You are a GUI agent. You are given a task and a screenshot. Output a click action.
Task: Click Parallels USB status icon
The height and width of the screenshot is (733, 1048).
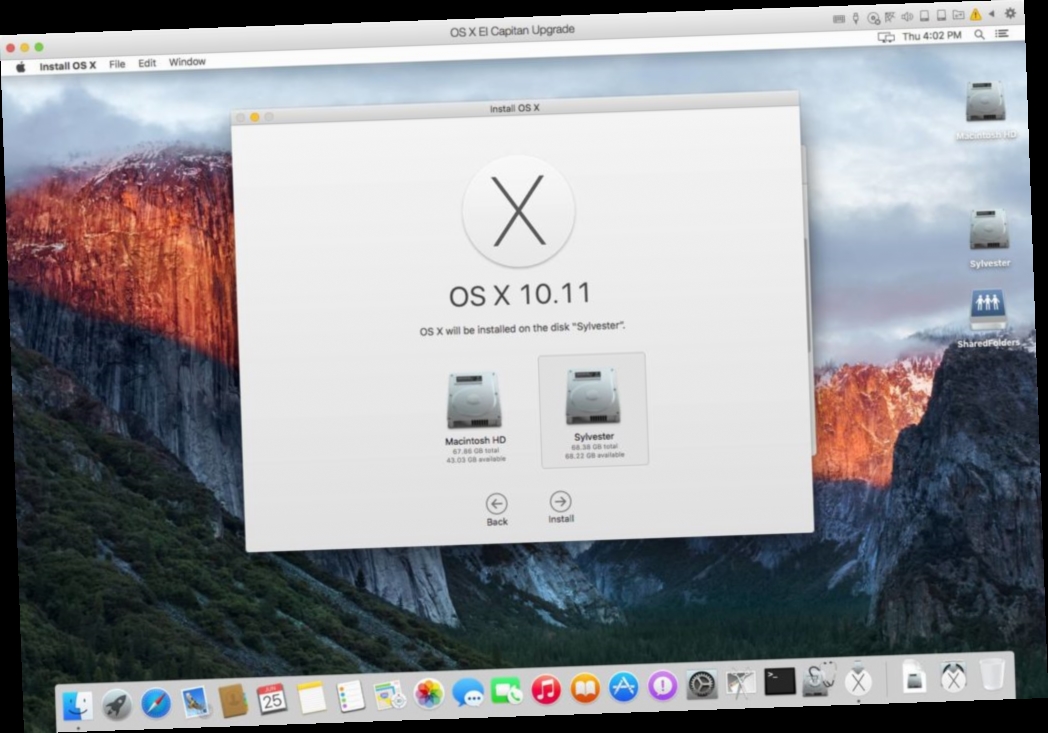(856, 18)
